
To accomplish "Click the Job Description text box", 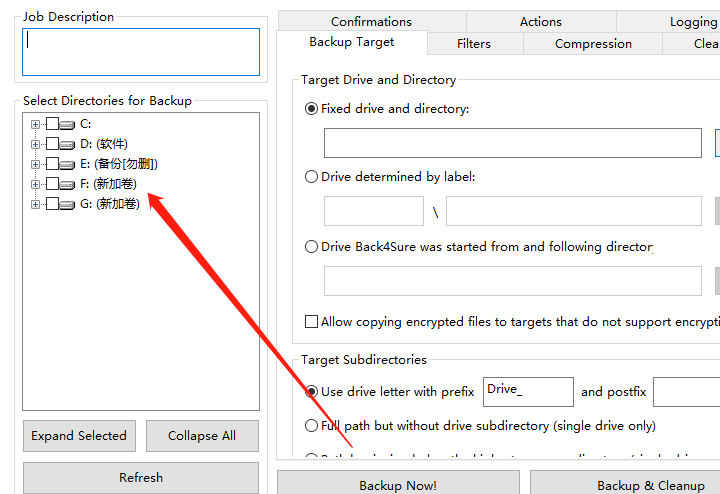I will pos(141,52).
